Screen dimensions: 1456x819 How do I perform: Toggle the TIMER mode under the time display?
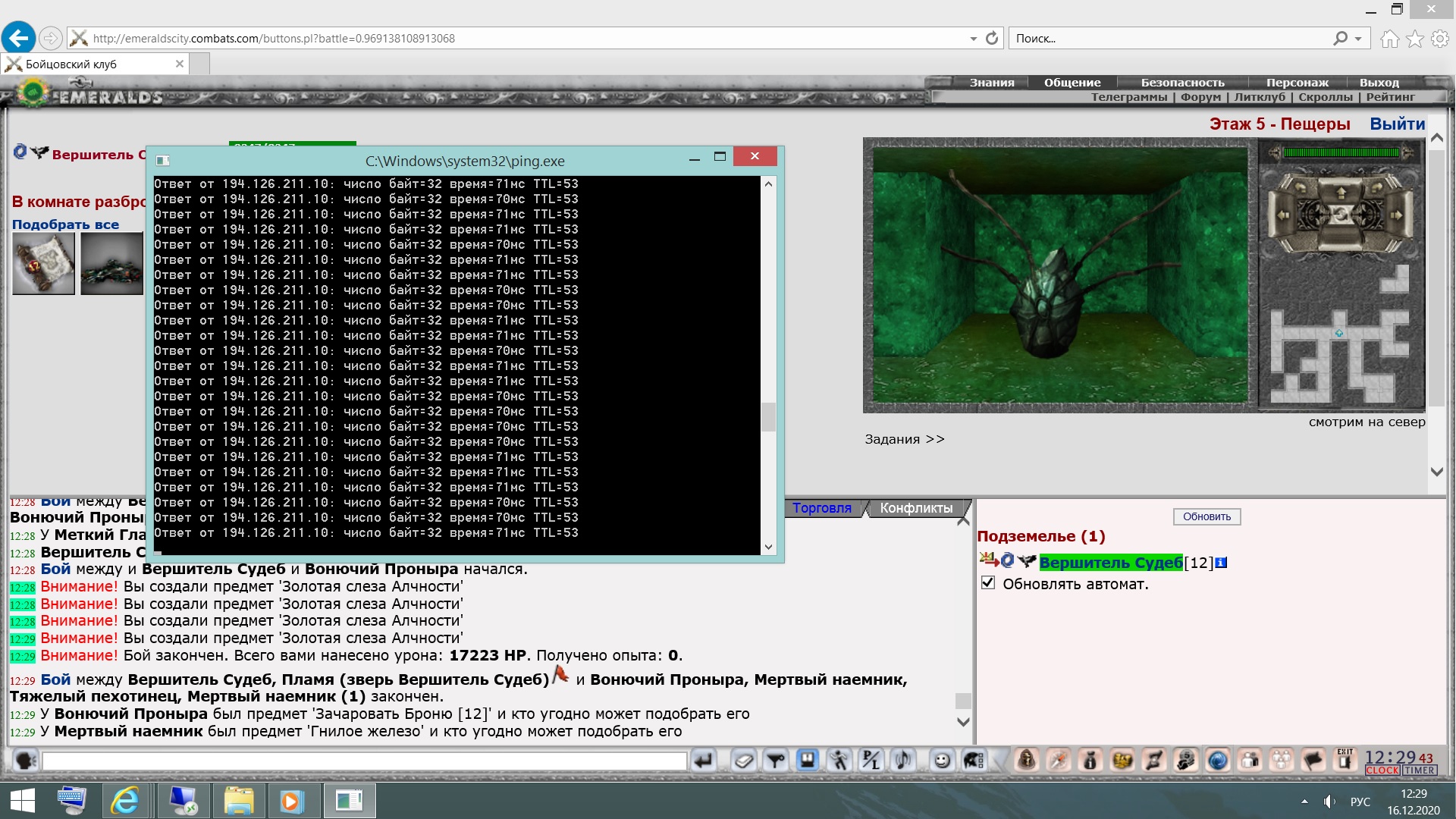1419,770
